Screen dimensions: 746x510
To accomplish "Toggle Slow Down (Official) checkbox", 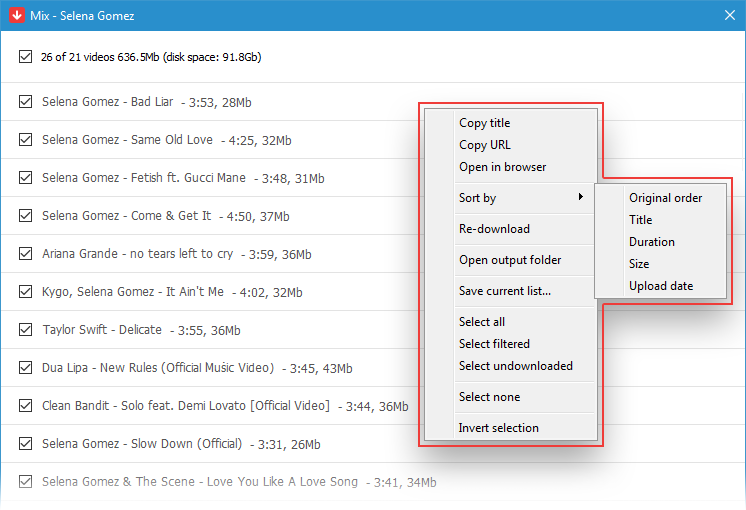I will (x=25, y=443).
